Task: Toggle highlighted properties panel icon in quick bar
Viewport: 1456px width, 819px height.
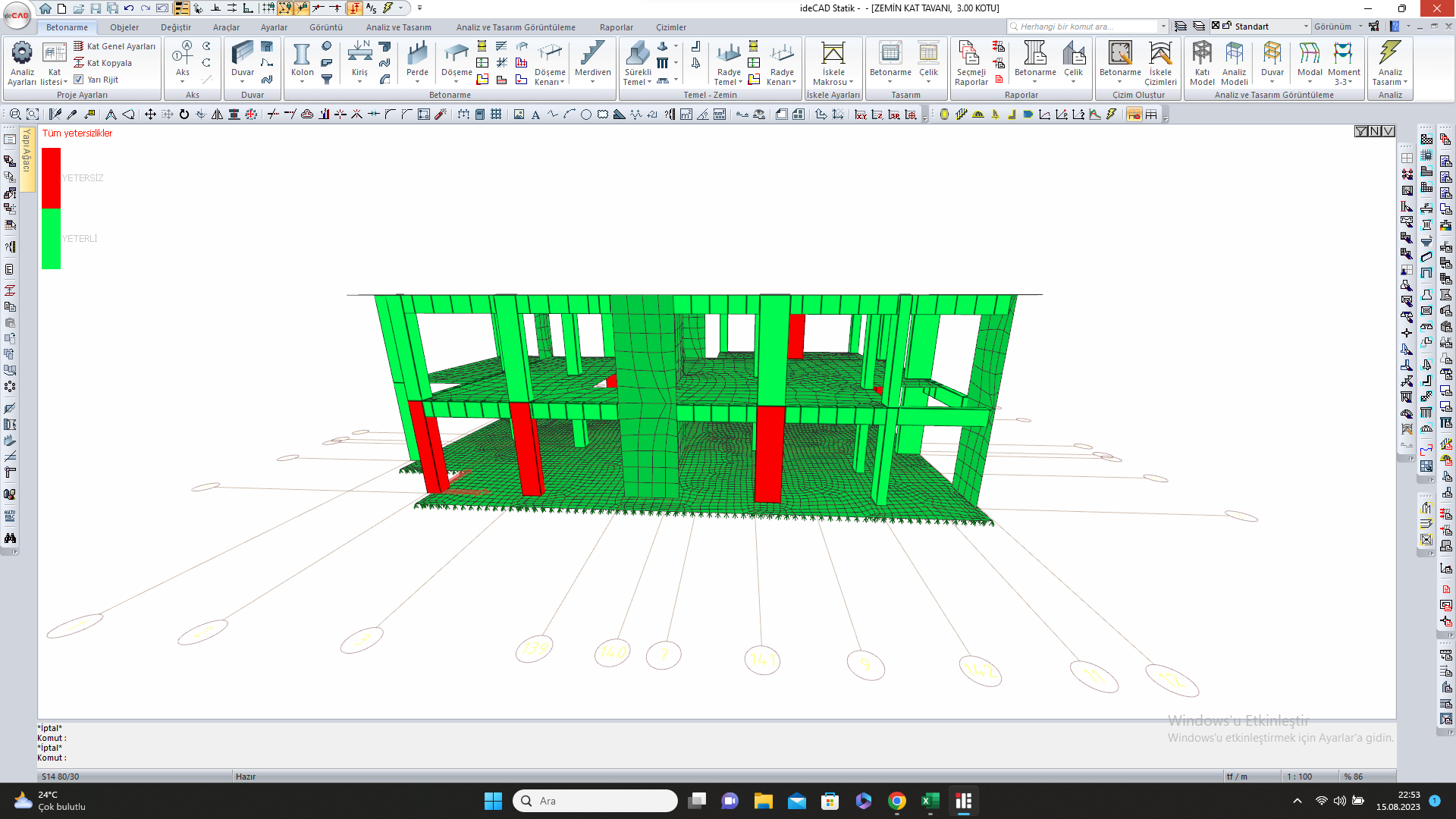Action: tap(182, 8)
